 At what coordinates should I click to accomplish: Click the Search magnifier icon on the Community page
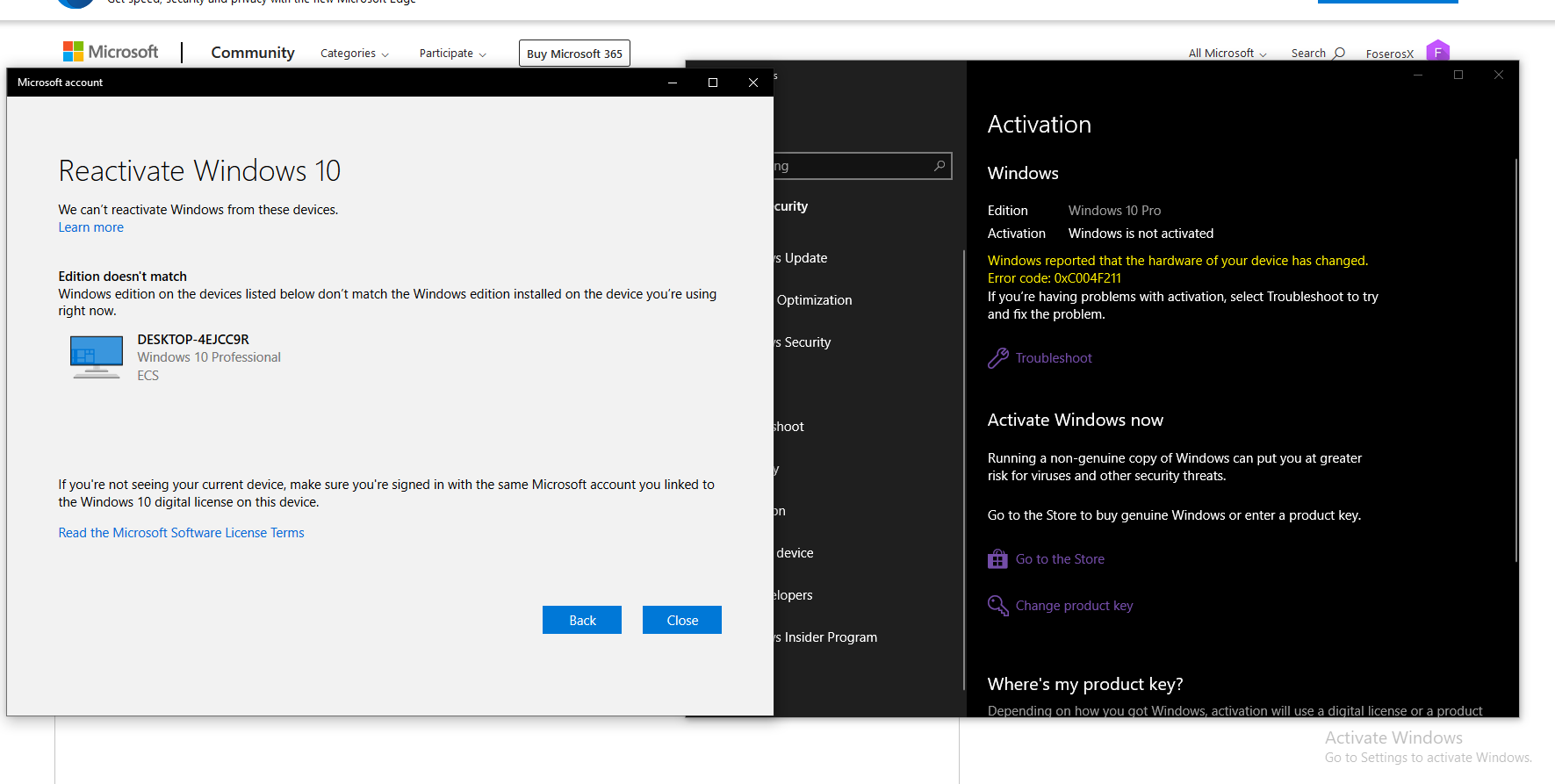click(1339, 54)
